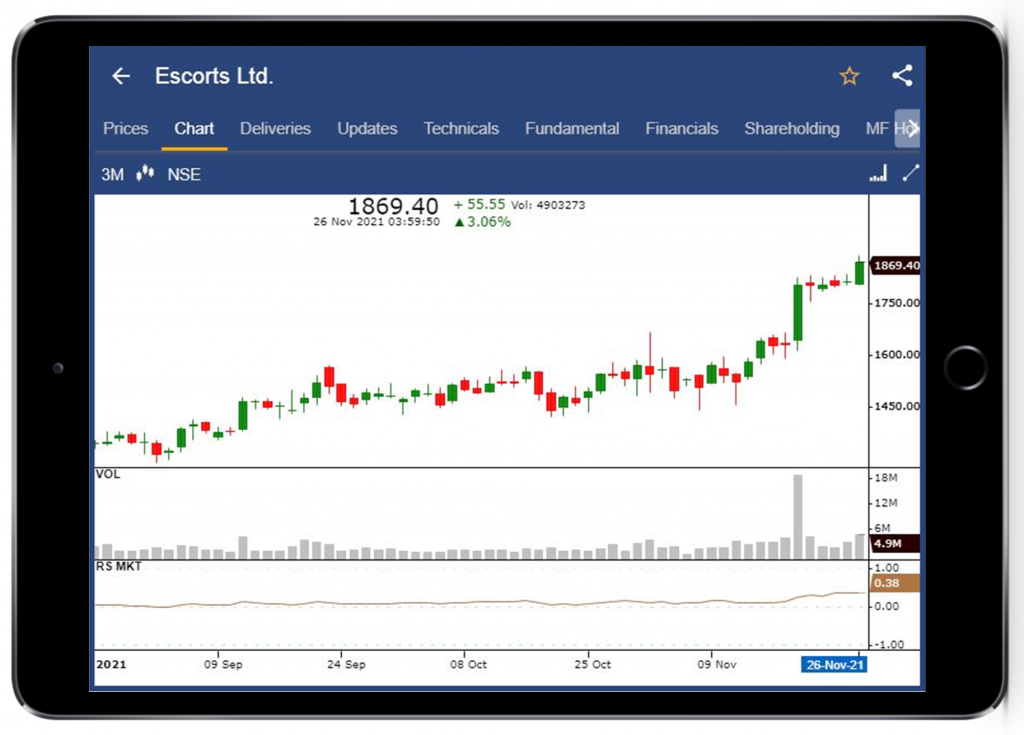Share the Escorts Ltd. chart
This screenshot has width=1024, height=735.
pyautogui.click(x=903, y=76)
